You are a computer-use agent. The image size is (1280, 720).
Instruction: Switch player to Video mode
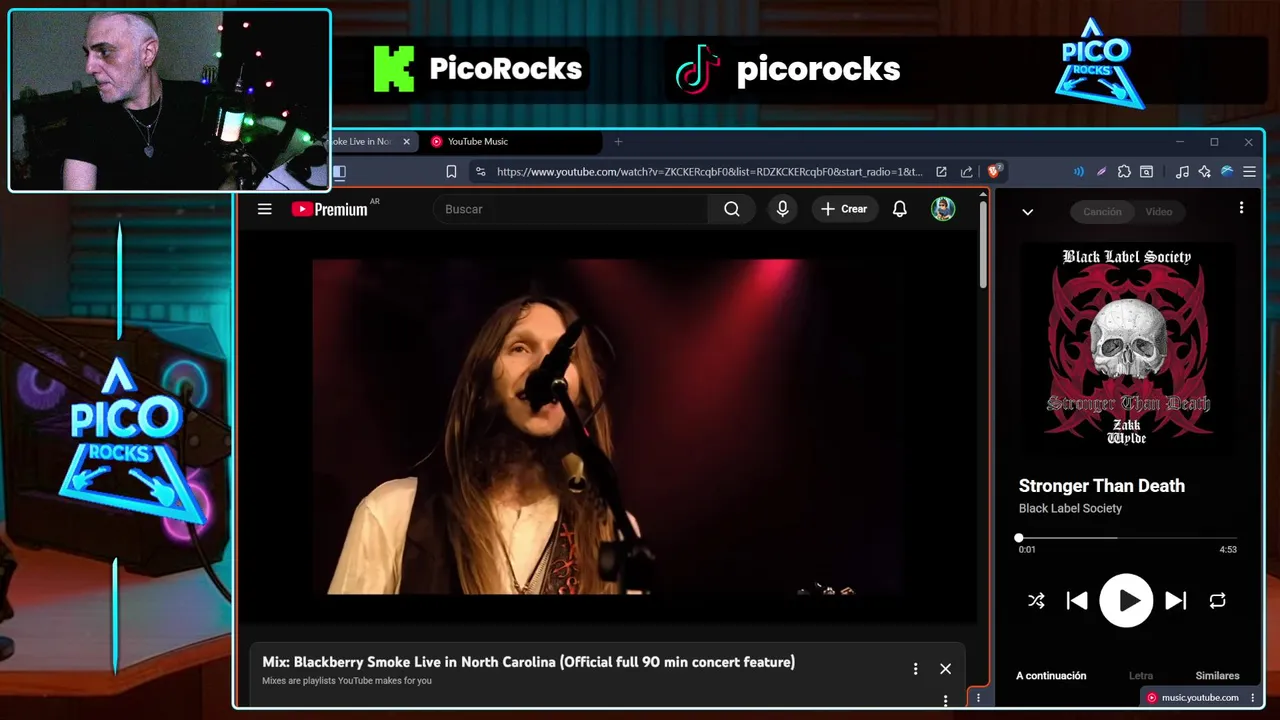[1159, 212]
